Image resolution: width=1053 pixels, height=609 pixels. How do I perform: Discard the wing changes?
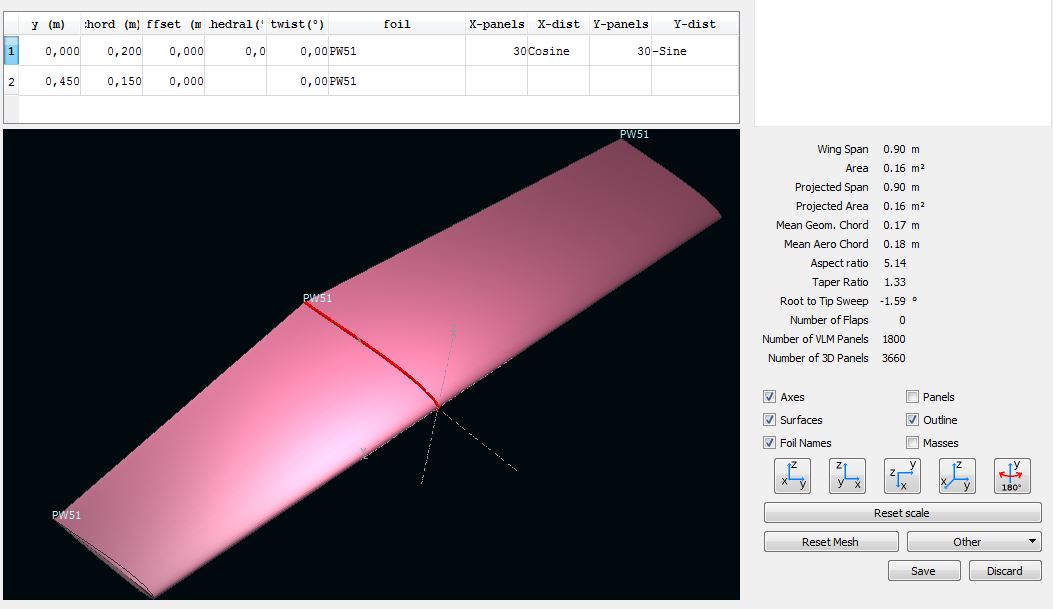click(1004, 571)
